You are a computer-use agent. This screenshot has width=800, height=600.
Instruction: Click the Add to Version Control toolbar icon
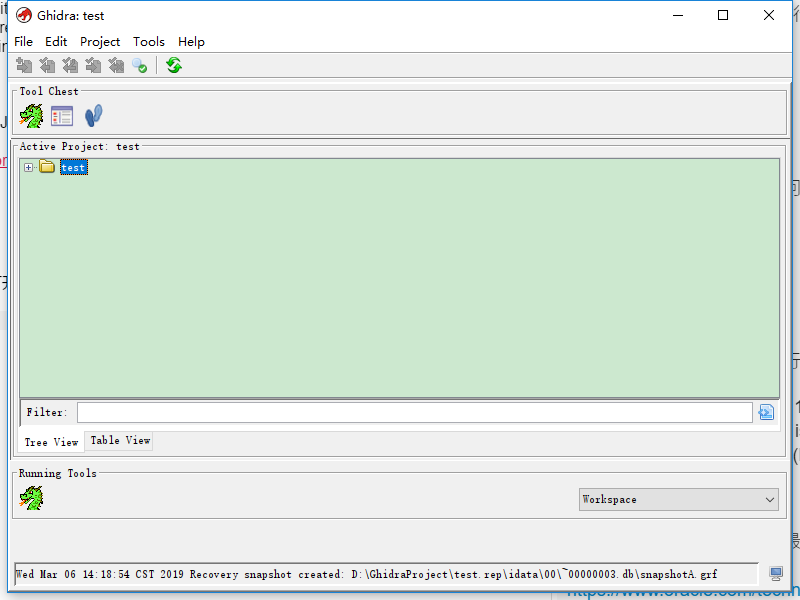point(24,66)
